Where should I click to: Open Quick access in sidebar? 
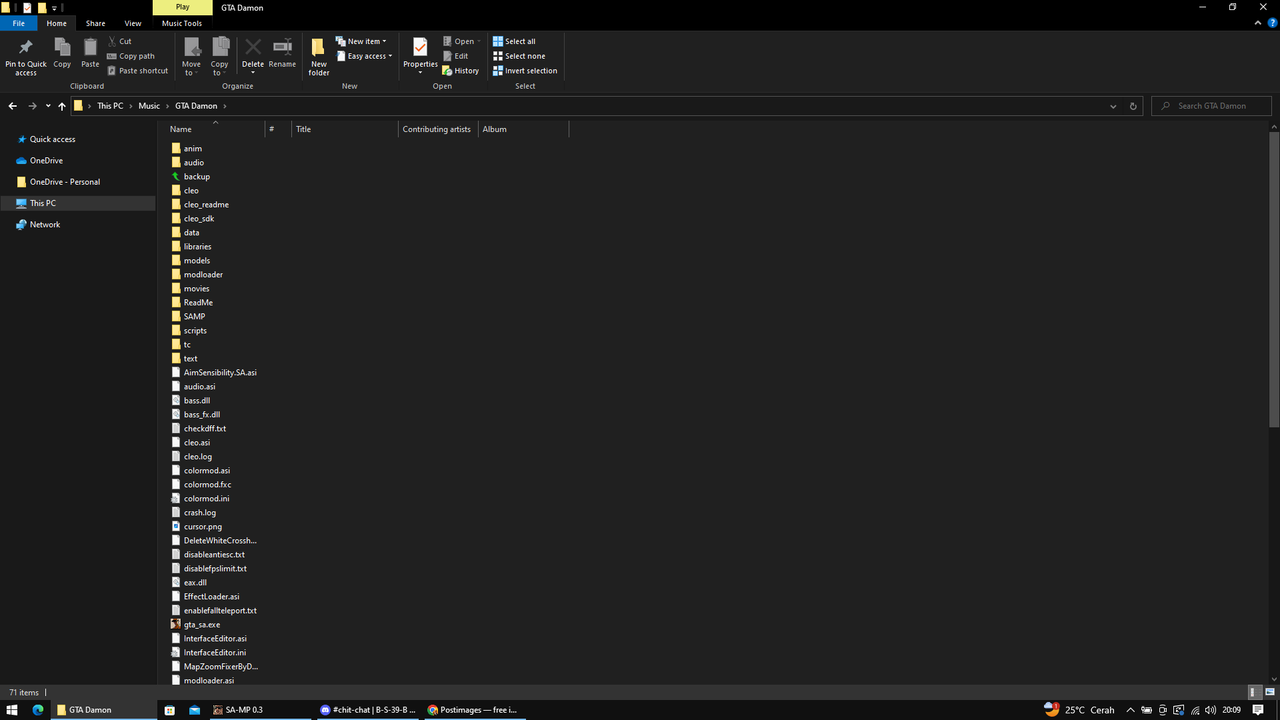pyautogui.click(x=52, y=139)
